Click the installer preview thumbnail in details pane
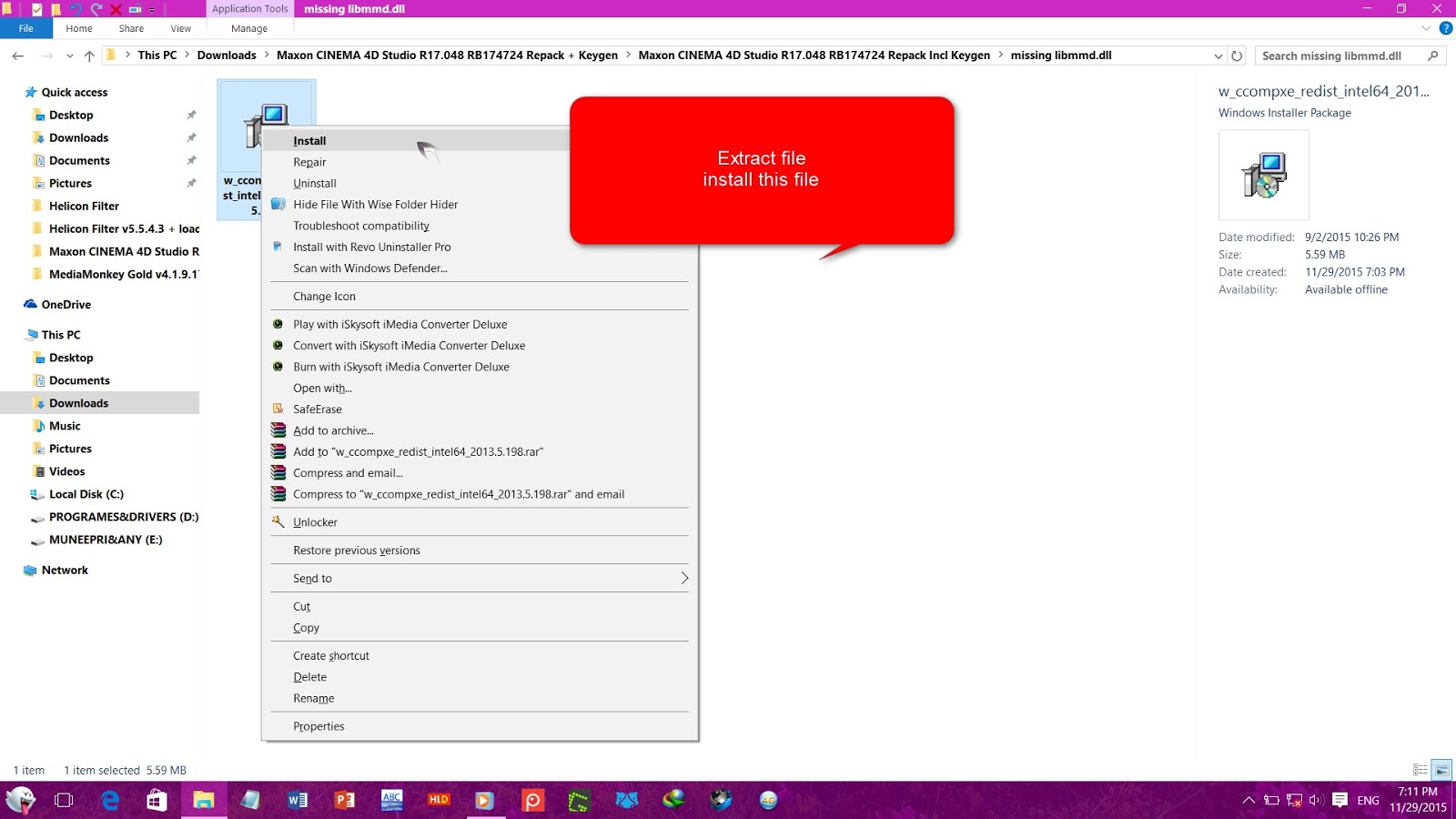1456x819 pixels. pos(1264,175)
